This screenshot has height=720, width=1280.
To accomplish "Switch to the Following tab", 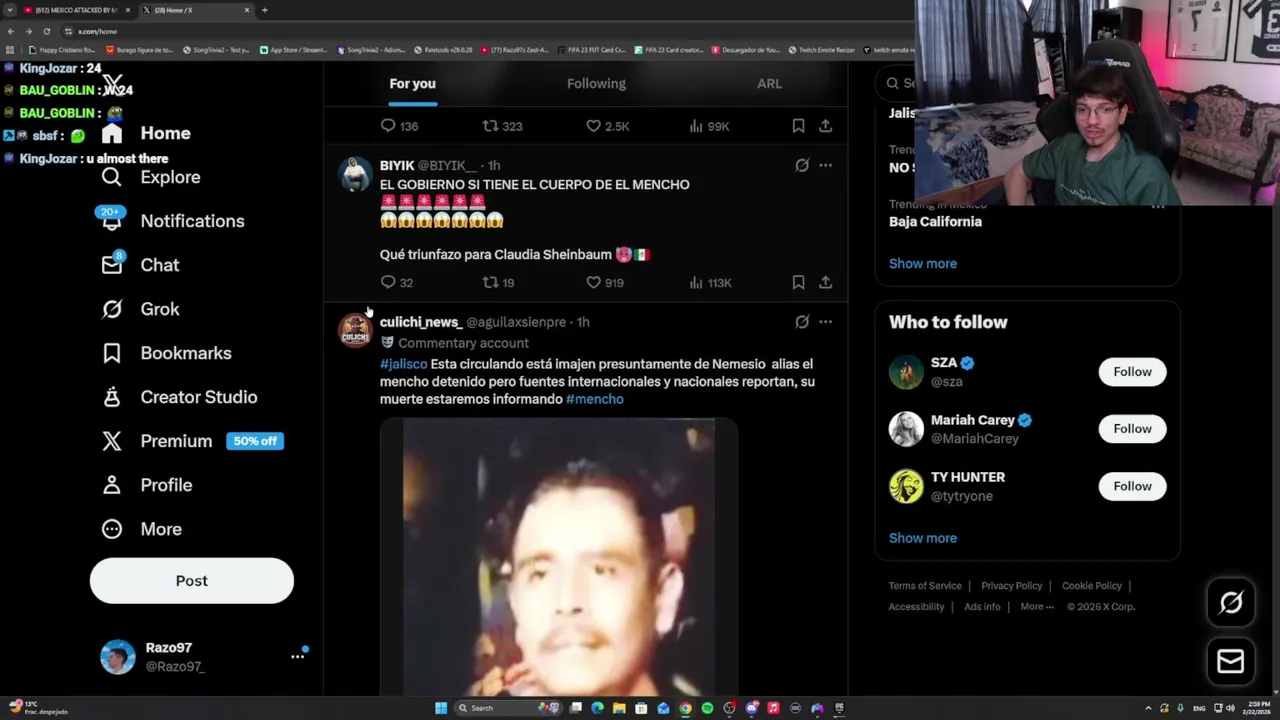I will coord(596,83).
